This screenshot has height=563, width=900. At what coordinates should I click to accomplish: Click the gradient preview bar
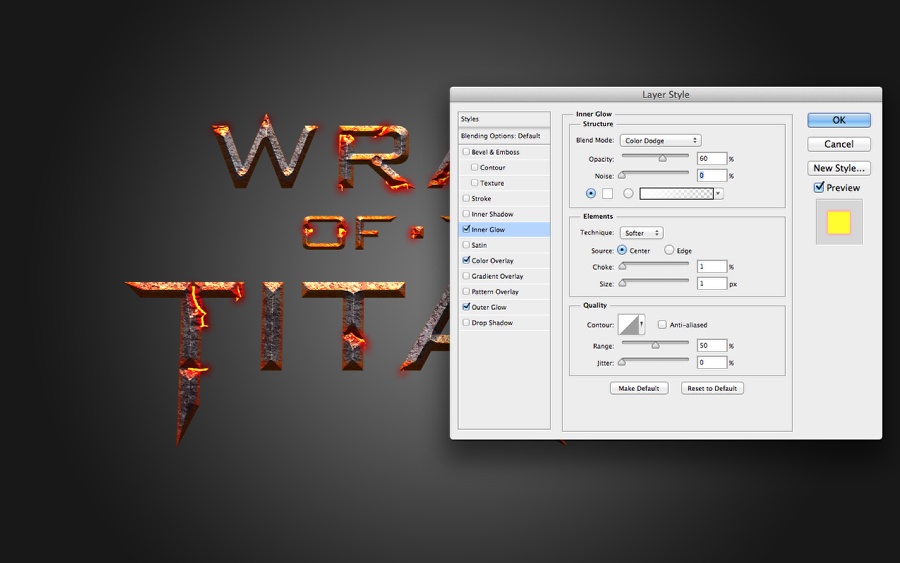(x=676, y=193)
